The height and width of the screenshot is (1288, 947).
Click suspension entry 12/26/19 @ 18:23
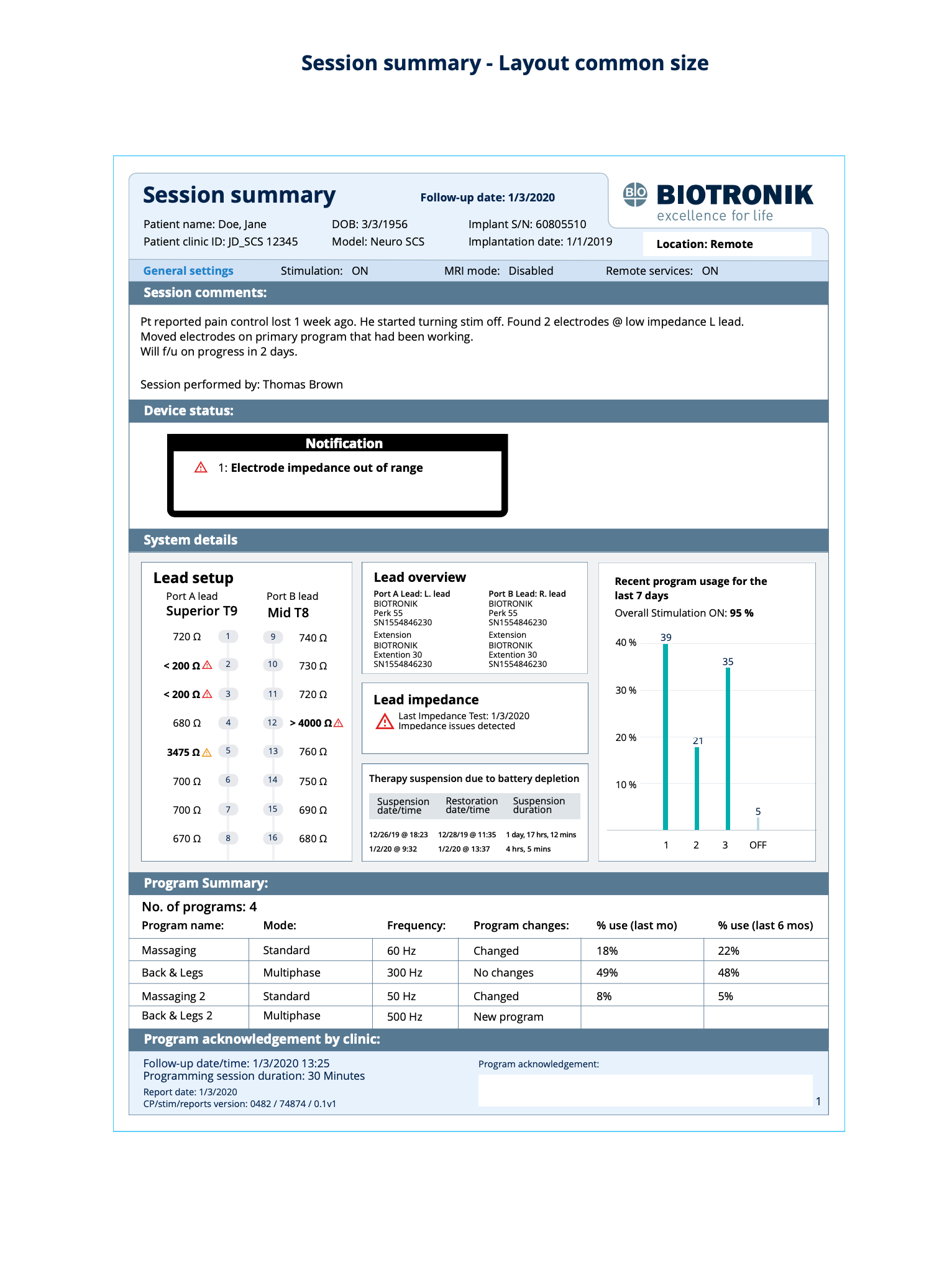[x=398, y=834]
